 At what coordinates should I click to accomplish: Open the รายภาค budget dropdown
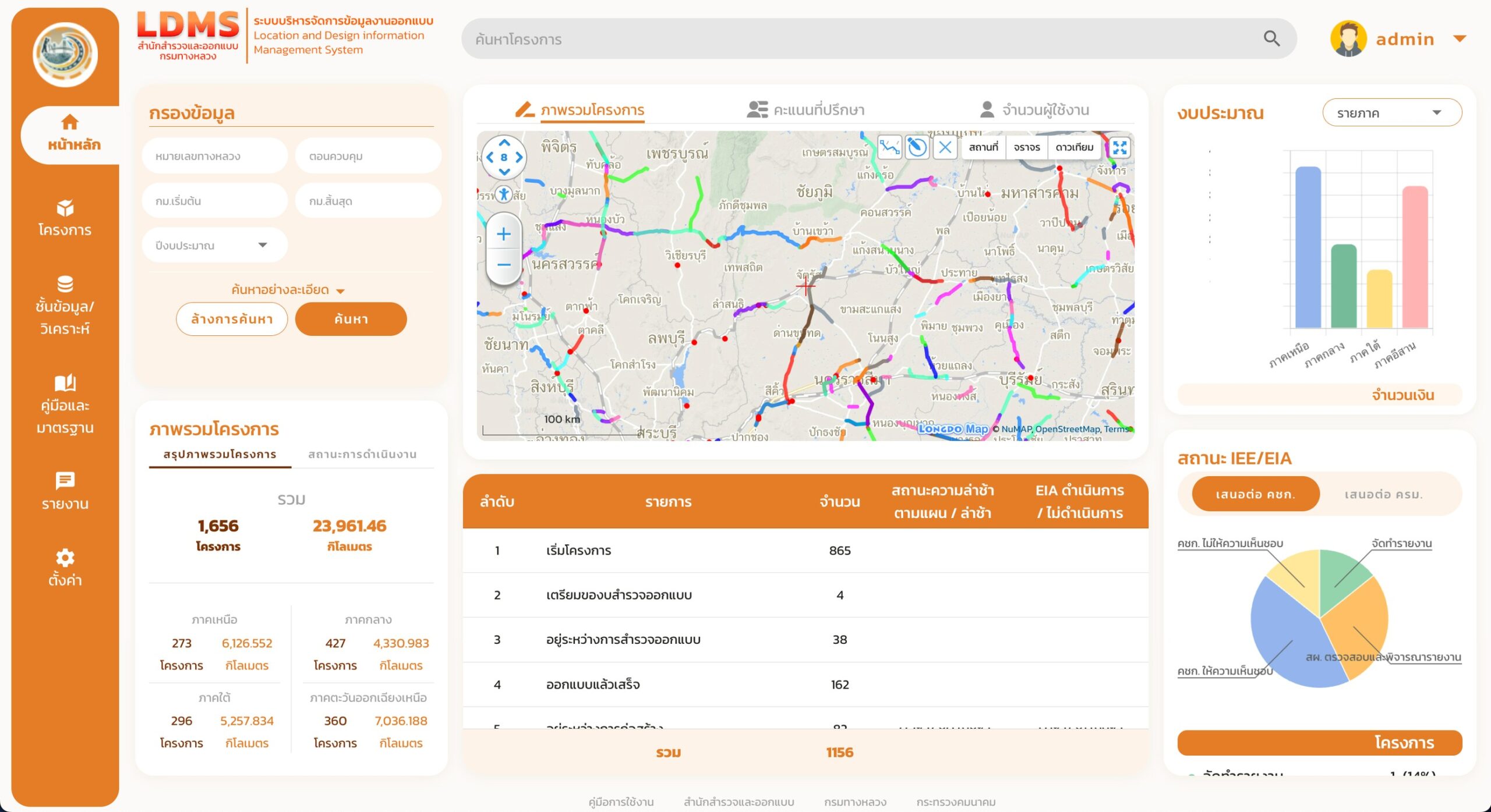[x=1391, y=113]
